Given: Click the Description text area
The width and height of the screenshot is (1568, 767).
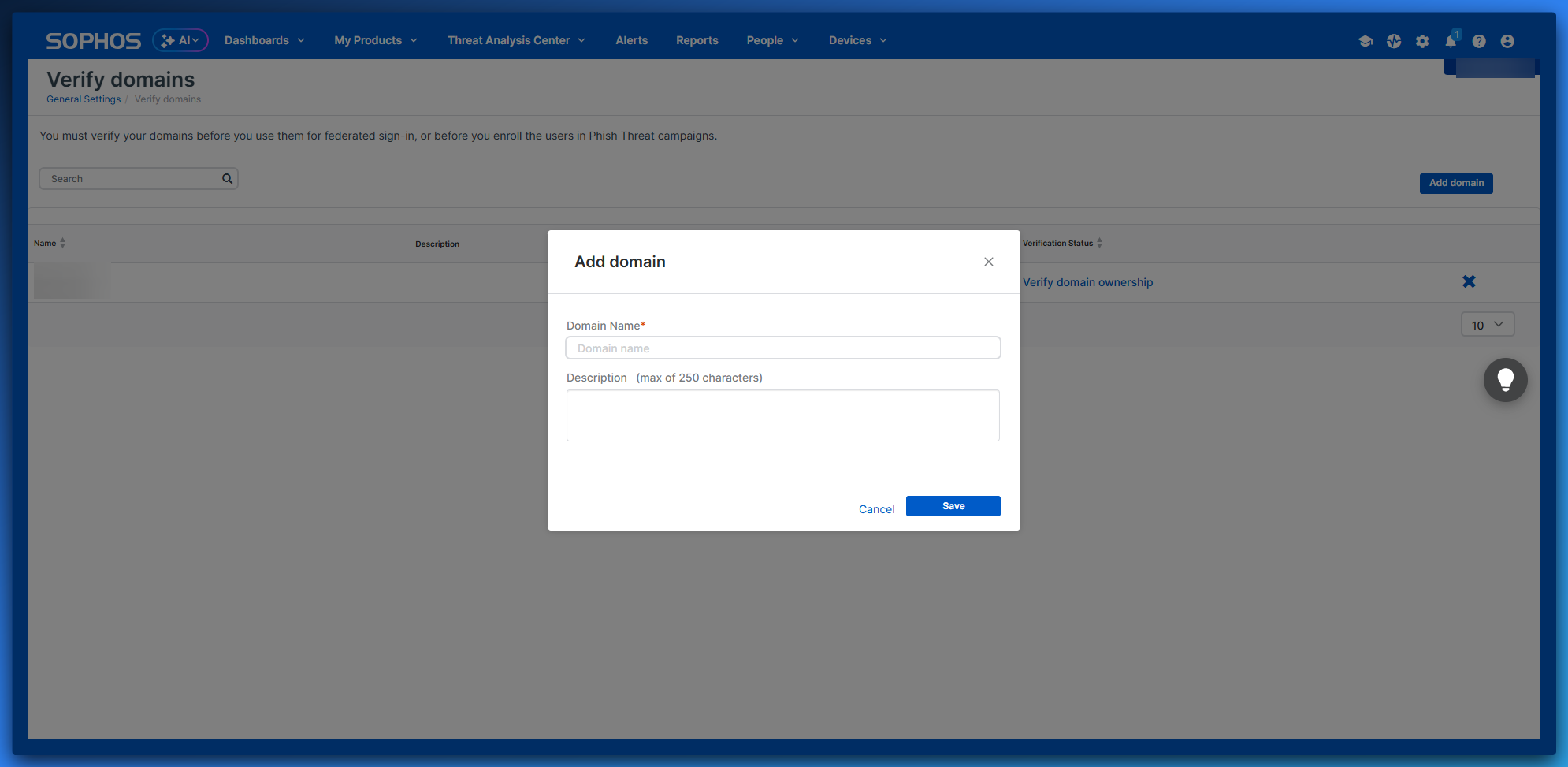Looking at the screenshot, I should pos(782,415).
